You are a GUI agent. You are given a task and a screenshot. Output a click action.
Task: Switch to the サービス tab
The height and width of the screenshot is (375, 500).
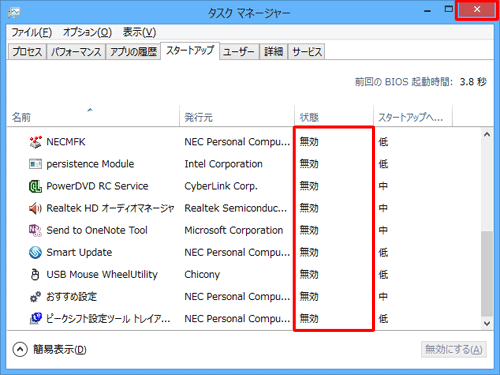pyautogui.click(x=307, y=52)
